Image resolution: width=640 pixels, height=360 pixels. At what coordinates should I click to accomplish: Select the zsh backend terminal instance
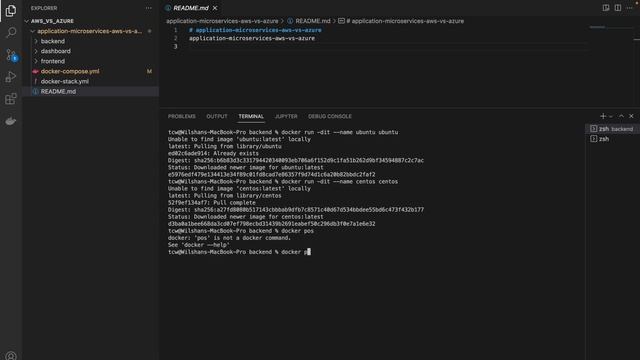click(612, 129)
